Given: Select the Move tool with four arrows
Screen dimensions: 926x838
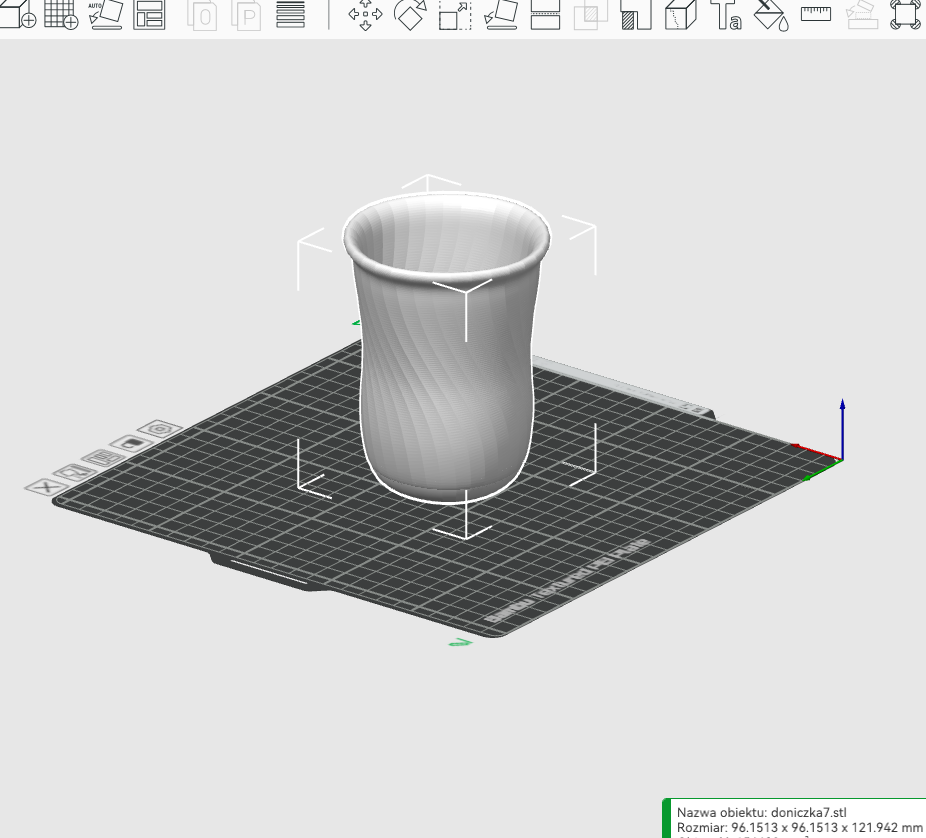Looking at the screenshot, I should click(366, 14).
